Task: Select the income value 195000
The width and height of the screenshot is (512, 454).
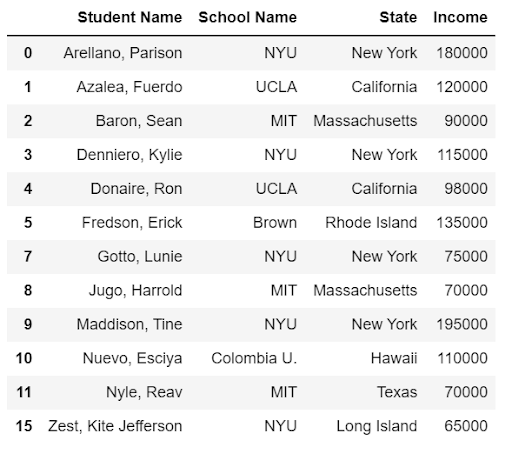Action: [x=462, y=325]
